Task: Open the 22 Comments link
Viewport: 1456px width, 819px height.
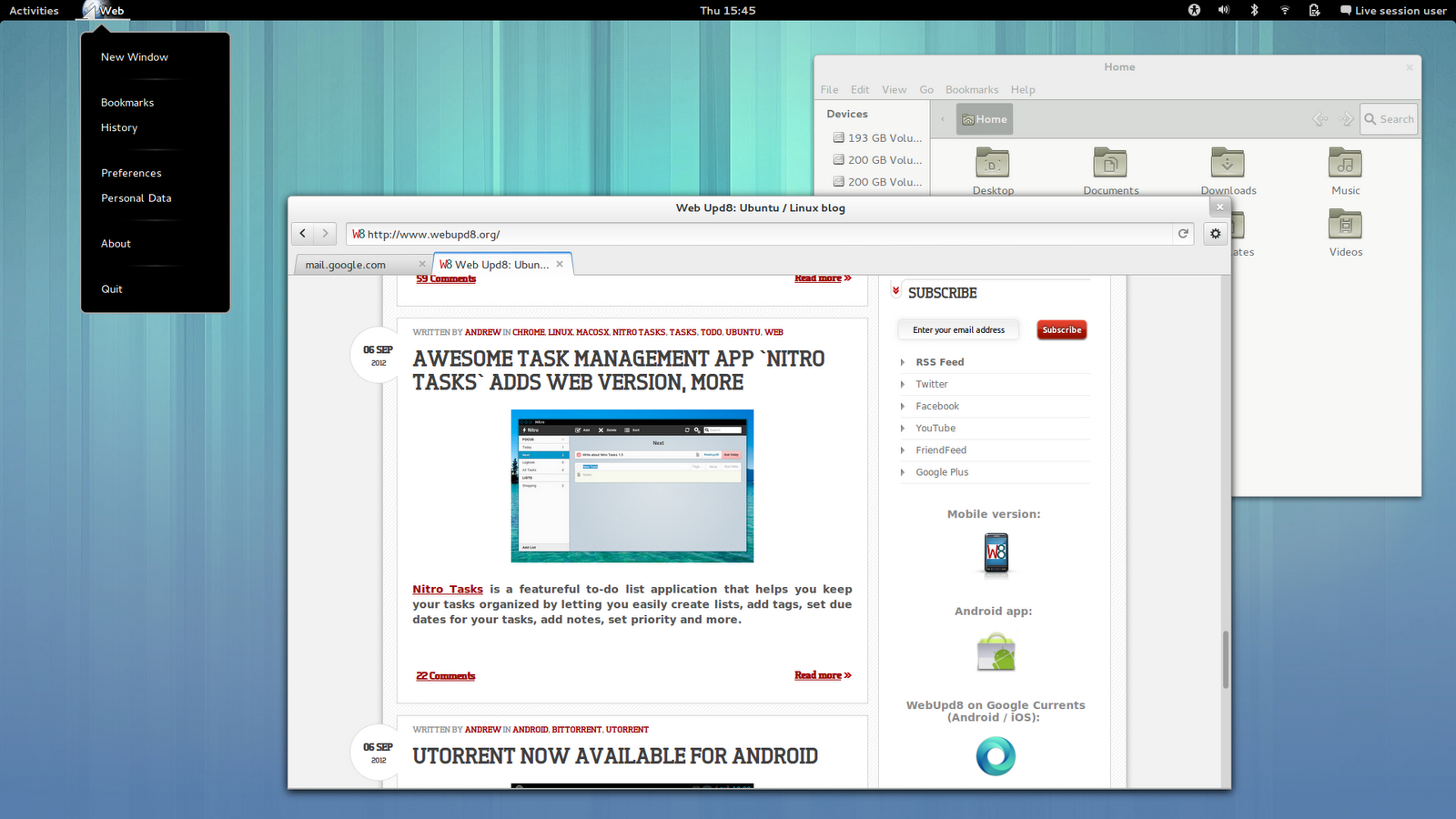Action: [446, 675]
